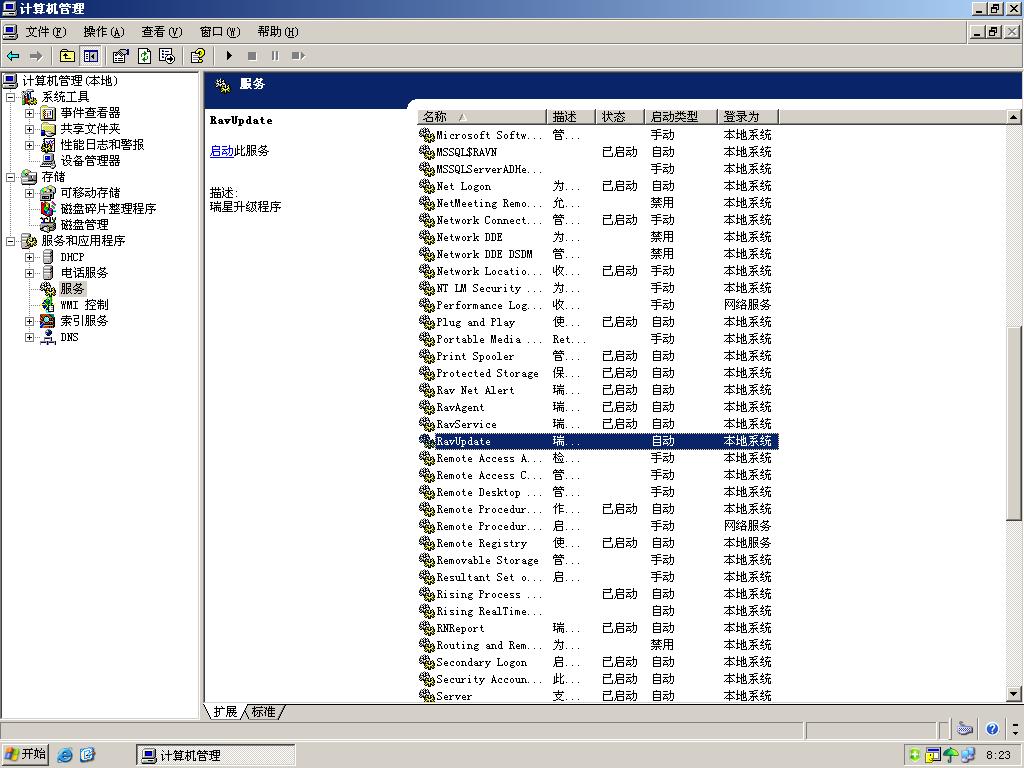The image size is (1024, 768).
Task: Click the services list scroll up arrow
Action: [1013, 118]
